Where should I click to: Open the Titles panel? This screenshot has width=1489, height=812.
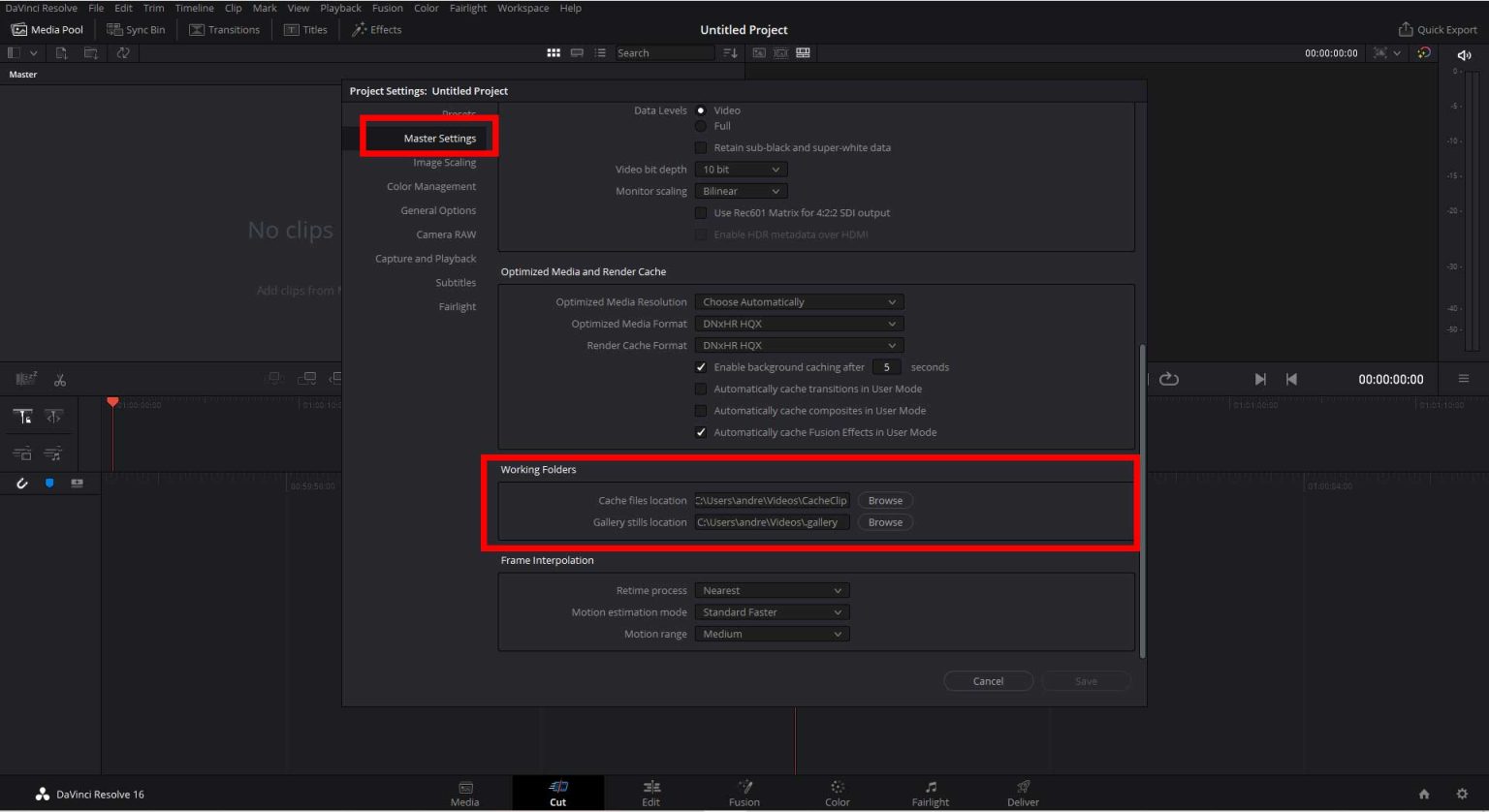pyautogui.click(x=305, y=29)
